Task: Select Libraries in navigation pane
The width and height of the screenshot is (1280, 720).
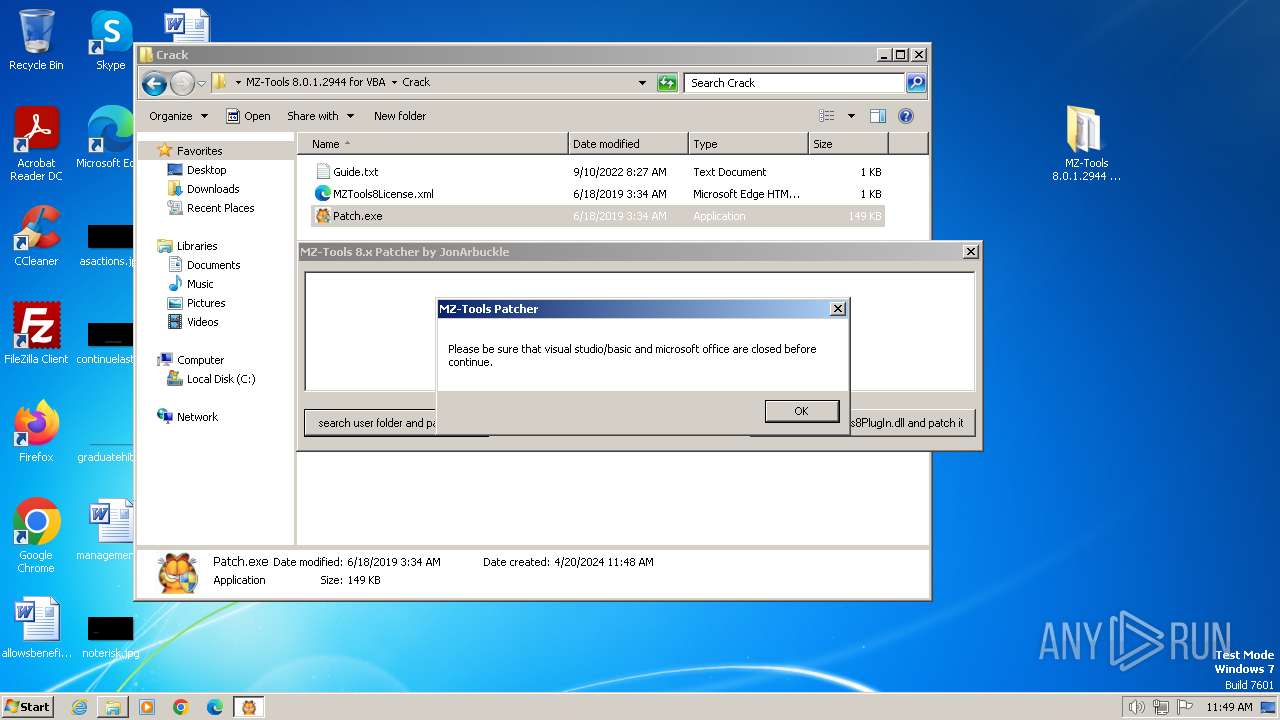Action: pos(197,246)
